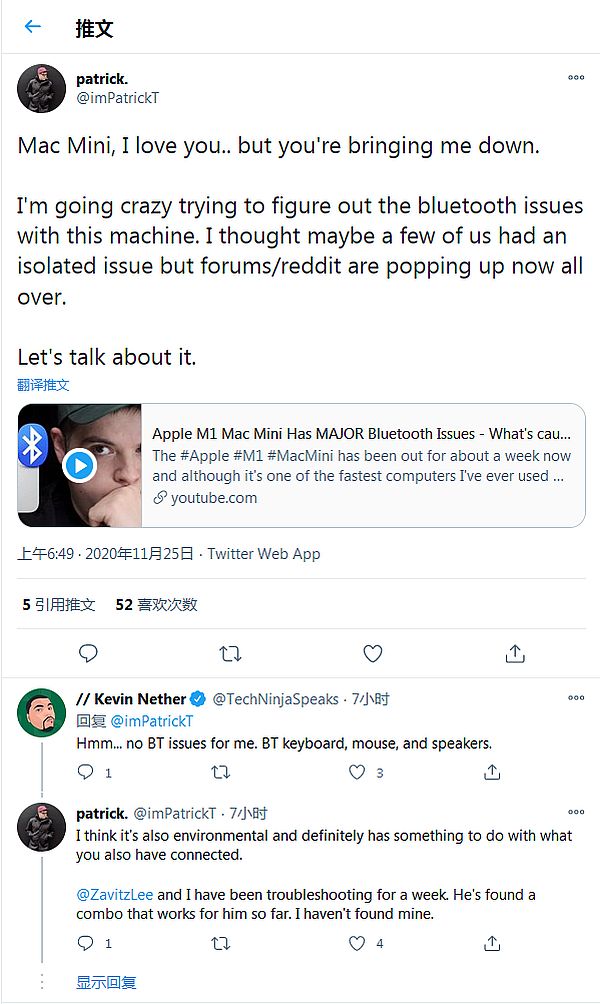Open patrick's profile avatar on main tweet
Image resolution: width=600 pixels, height=1004 pixels.
pos(42,88)
